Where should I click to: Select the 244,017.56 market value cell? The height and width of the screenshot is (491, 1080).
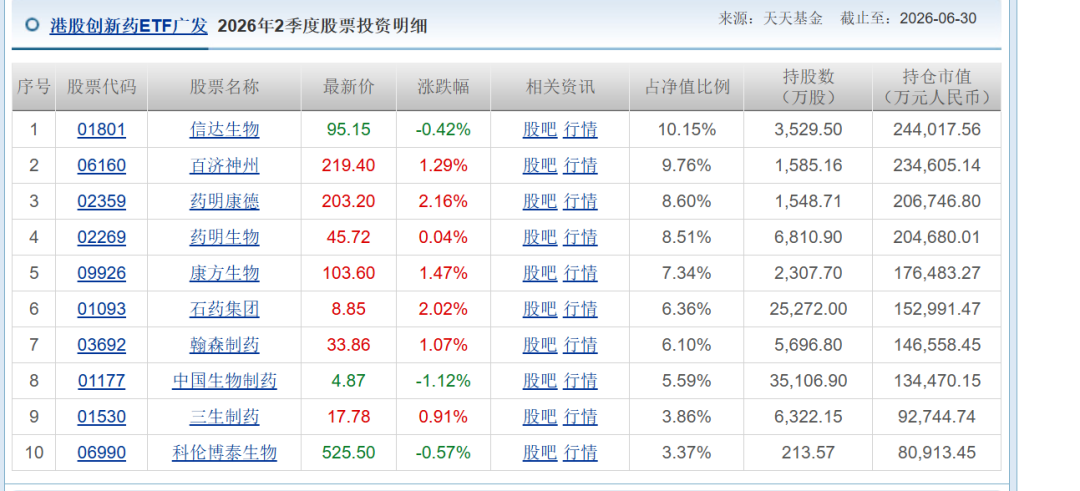point(939,129)
